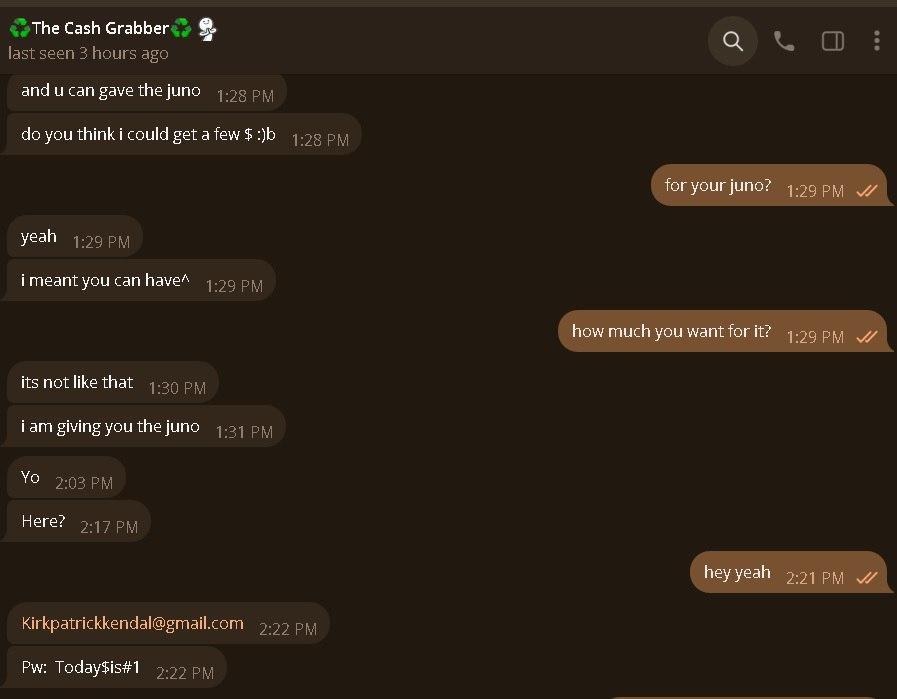Click the emoji figure after the chat name
897x699 pixels.
click(x=207, y=28)
